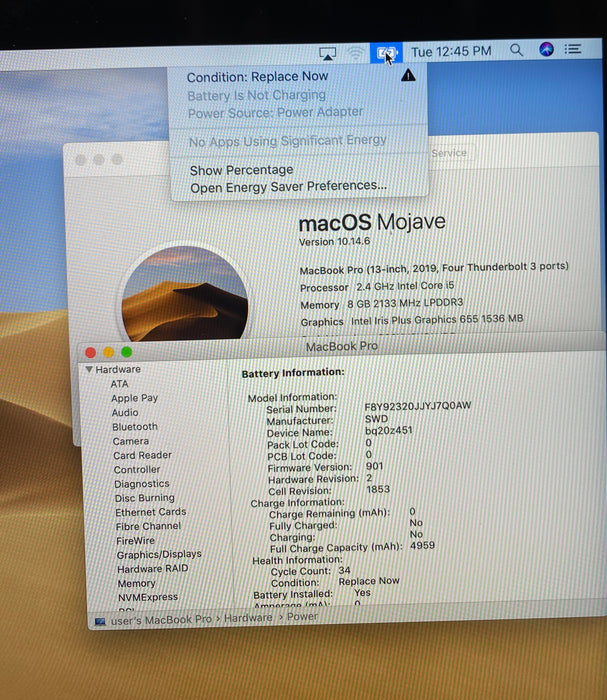Click Power in the bottom path bar
Viewport: 607px width, 700px height.
(x=302, y=617)
